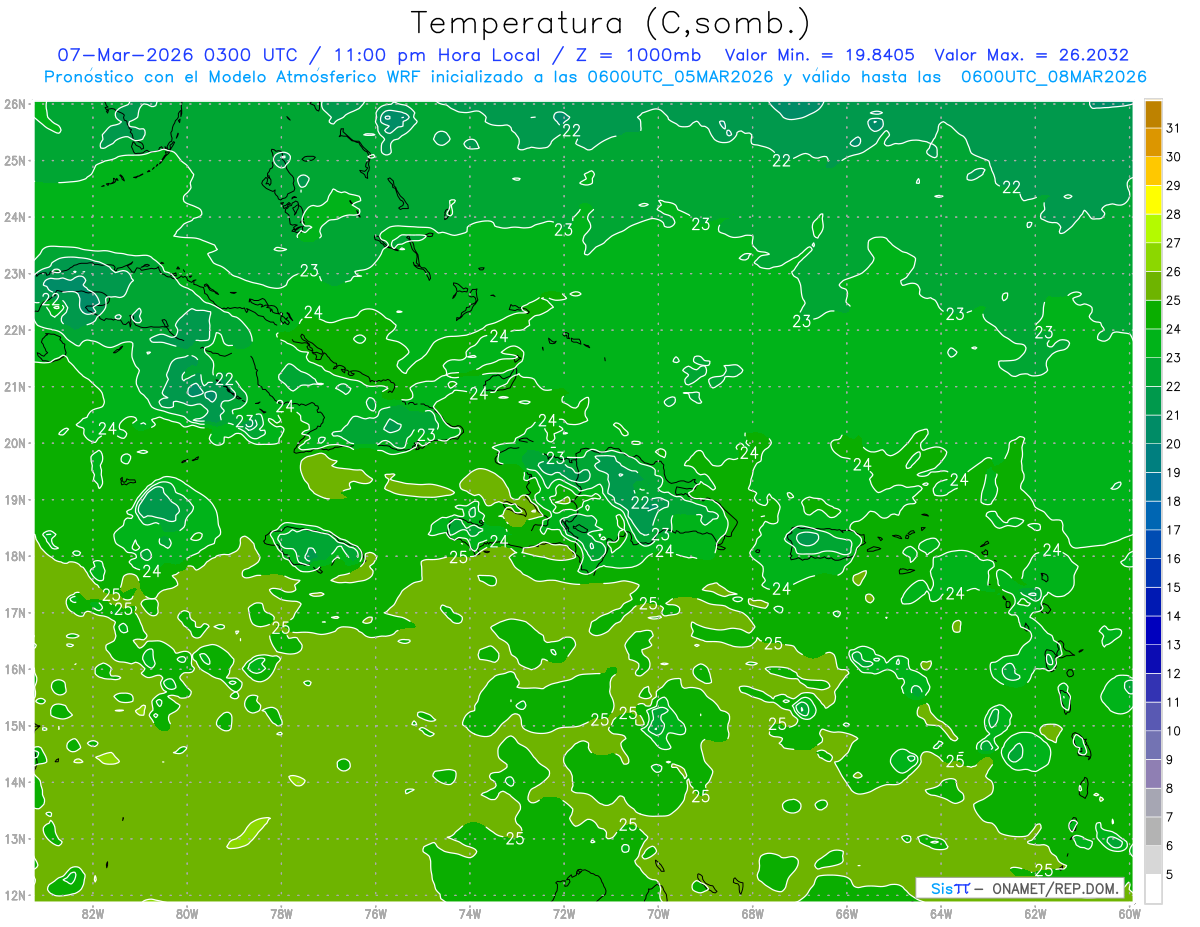Screen dimensions: 1200x927
Task: Click the '74W' longitude axis label
Action: coord(470,913)
